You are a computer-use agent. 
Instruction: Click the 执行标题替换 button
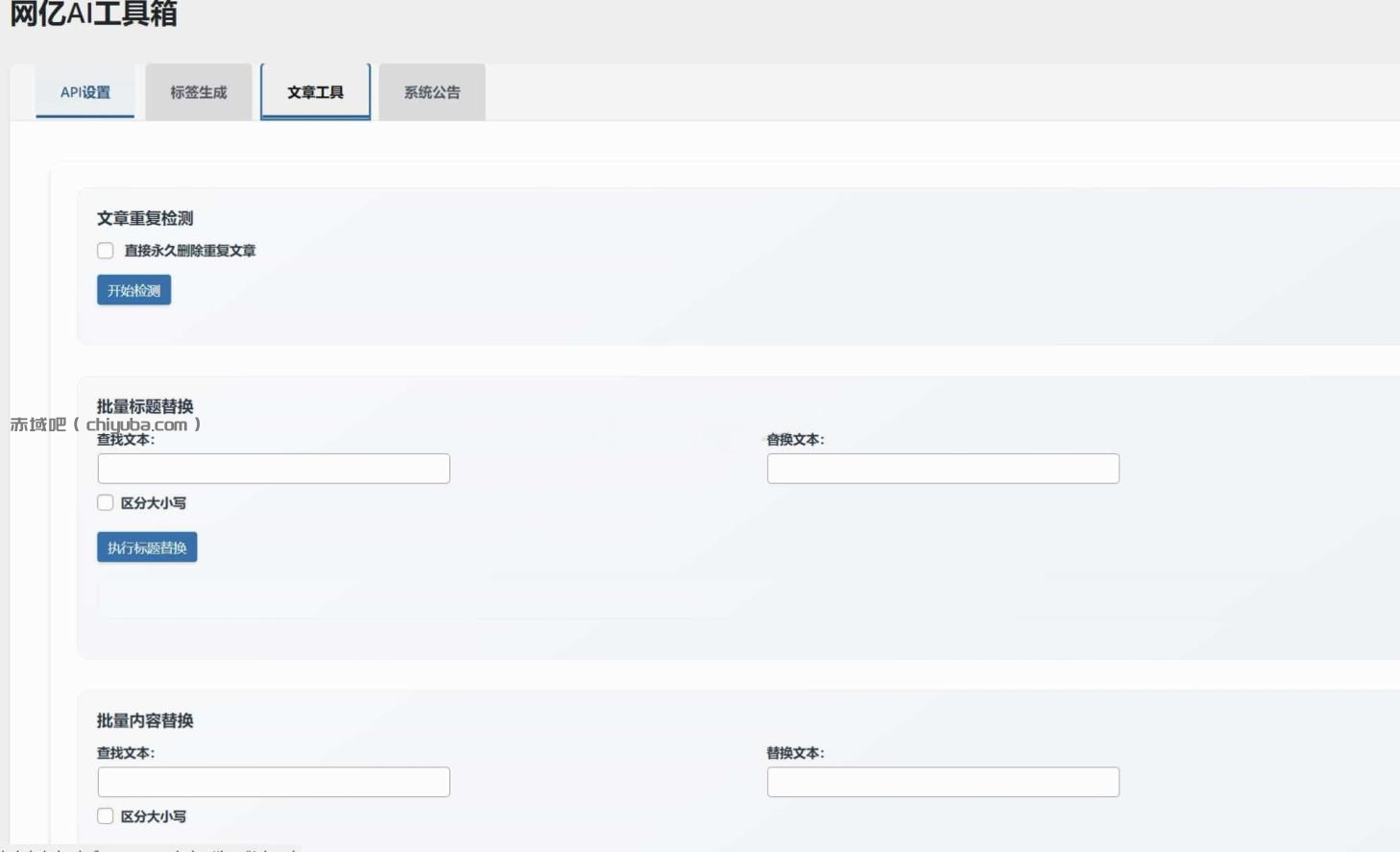tap(146, 547)
